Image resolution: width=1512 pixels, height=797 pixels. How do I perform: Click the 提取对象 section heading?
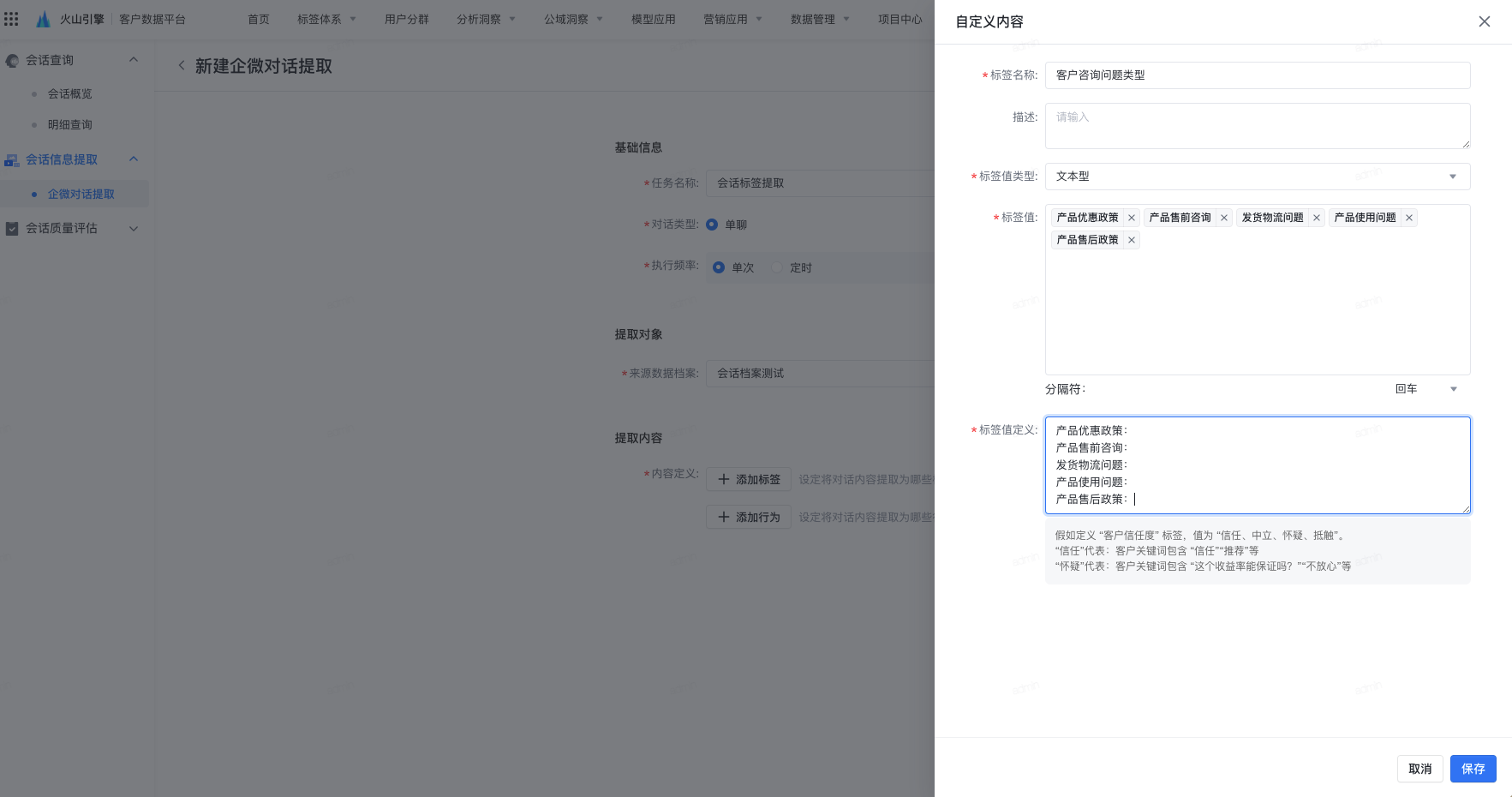[638, 334]
